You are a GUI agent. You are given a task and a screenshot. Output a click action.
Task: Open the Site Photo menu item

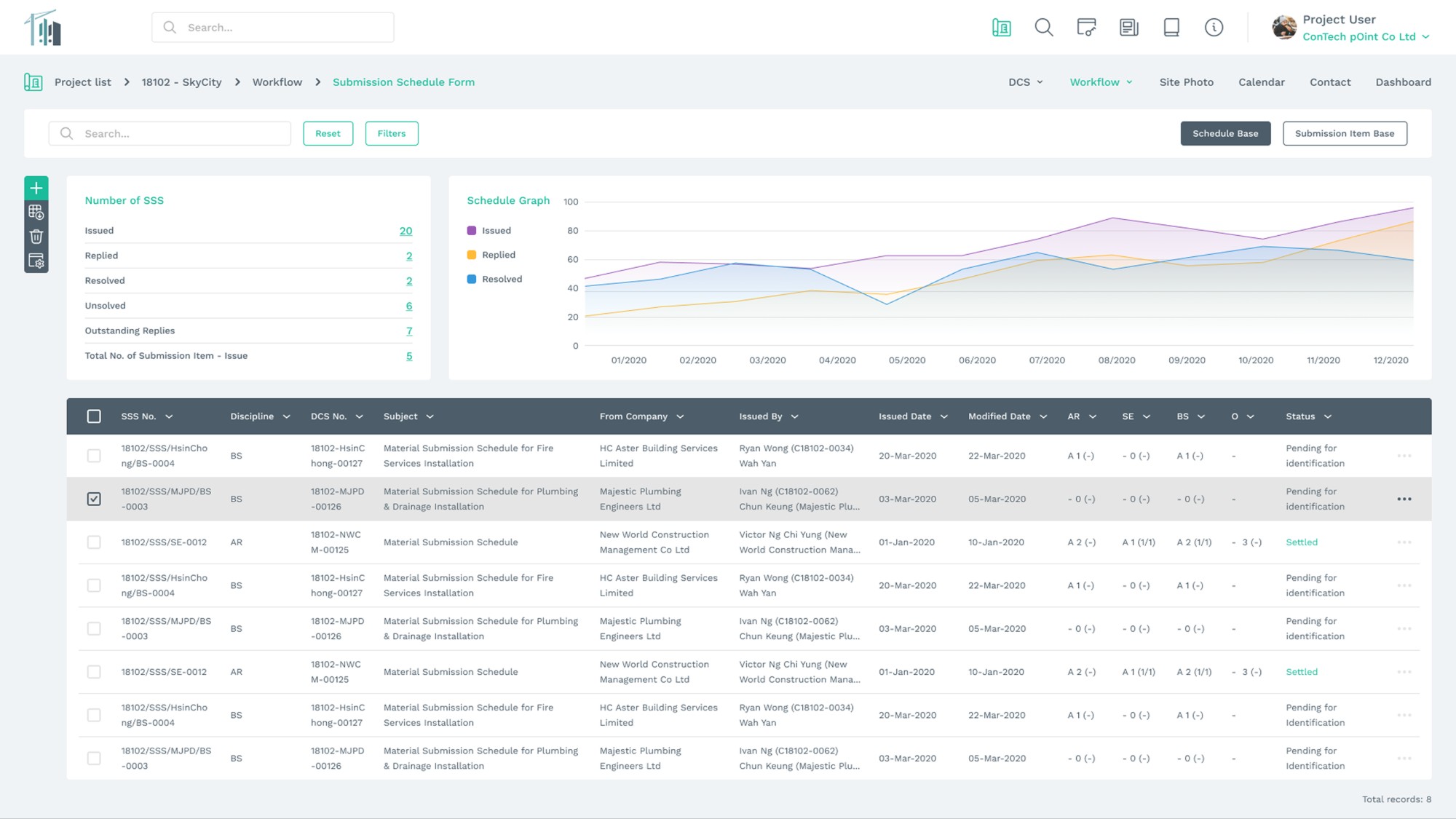1187,82
